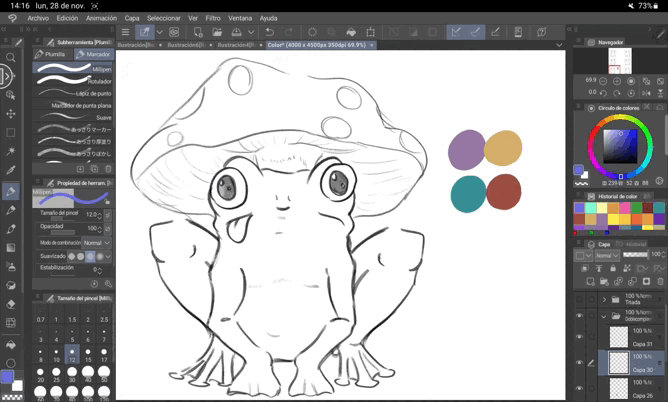Screen dimensions: 668x402
Task: Click the Undo arrow in command bar
Action: point(269,32)
